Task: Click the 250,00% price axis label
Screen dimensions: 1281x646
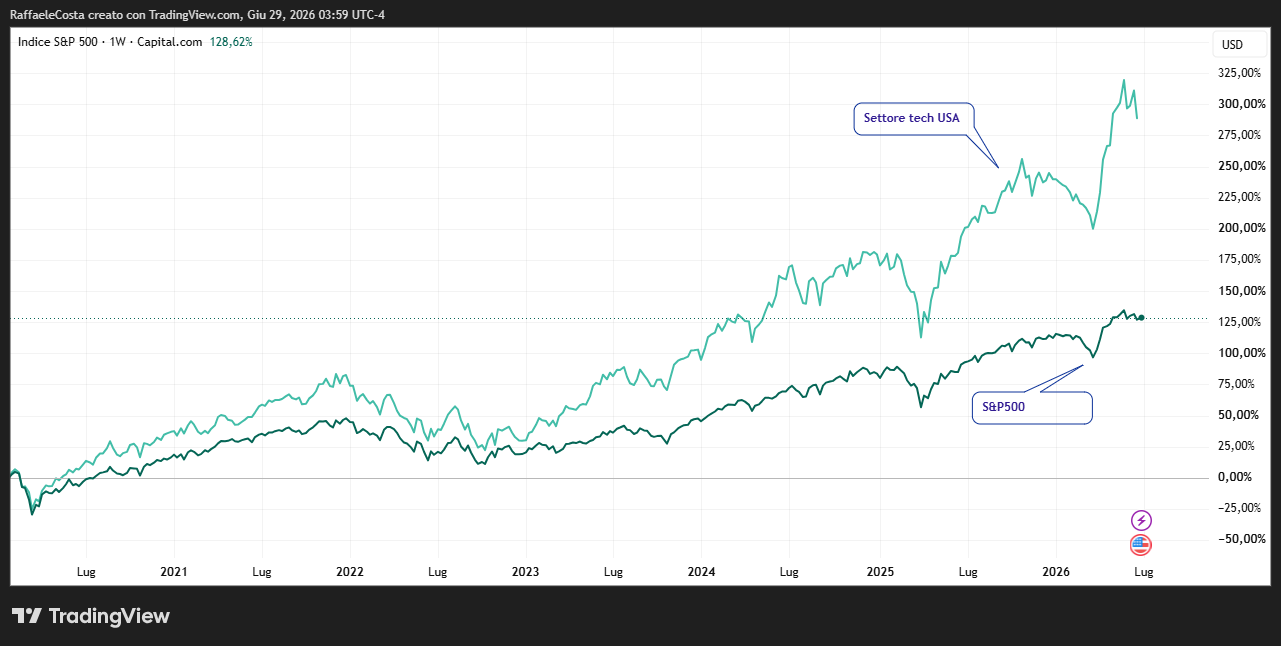Action: pos(1241,166)
